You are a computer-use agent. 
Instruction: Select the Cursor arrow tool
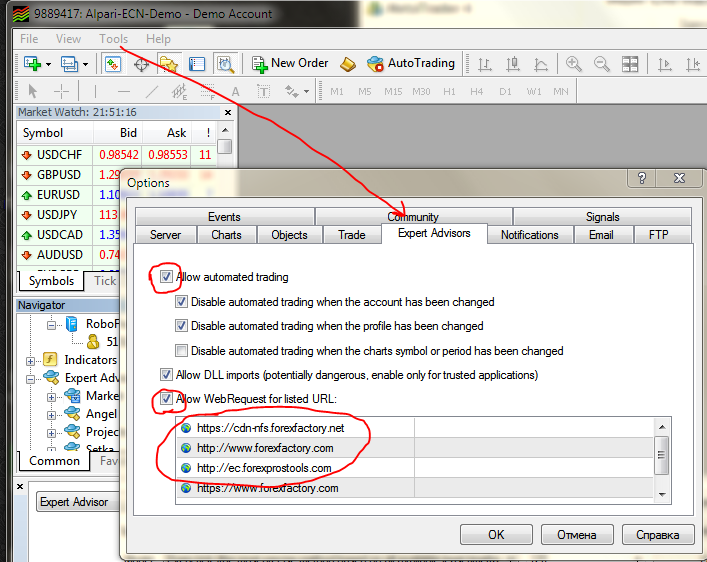tap(32, 92)
